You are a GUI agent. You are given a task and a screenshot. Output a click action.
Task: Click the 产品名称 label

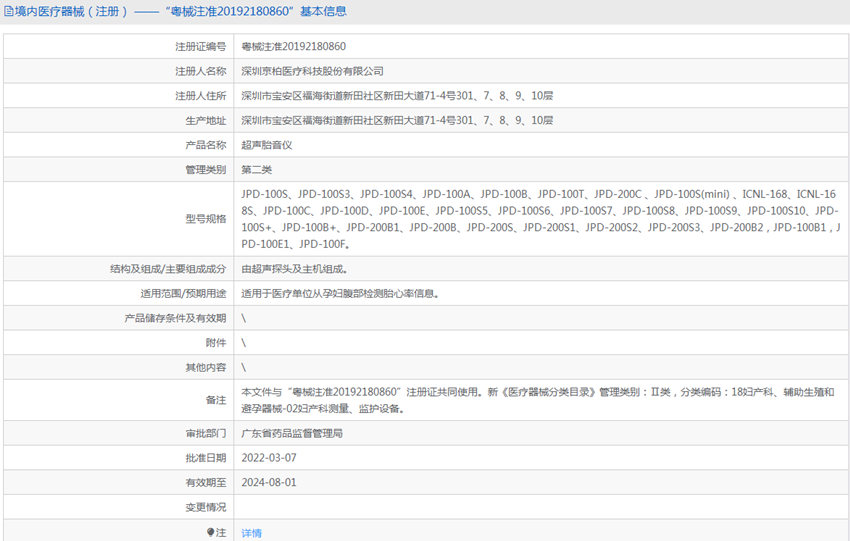click(205, 145)
